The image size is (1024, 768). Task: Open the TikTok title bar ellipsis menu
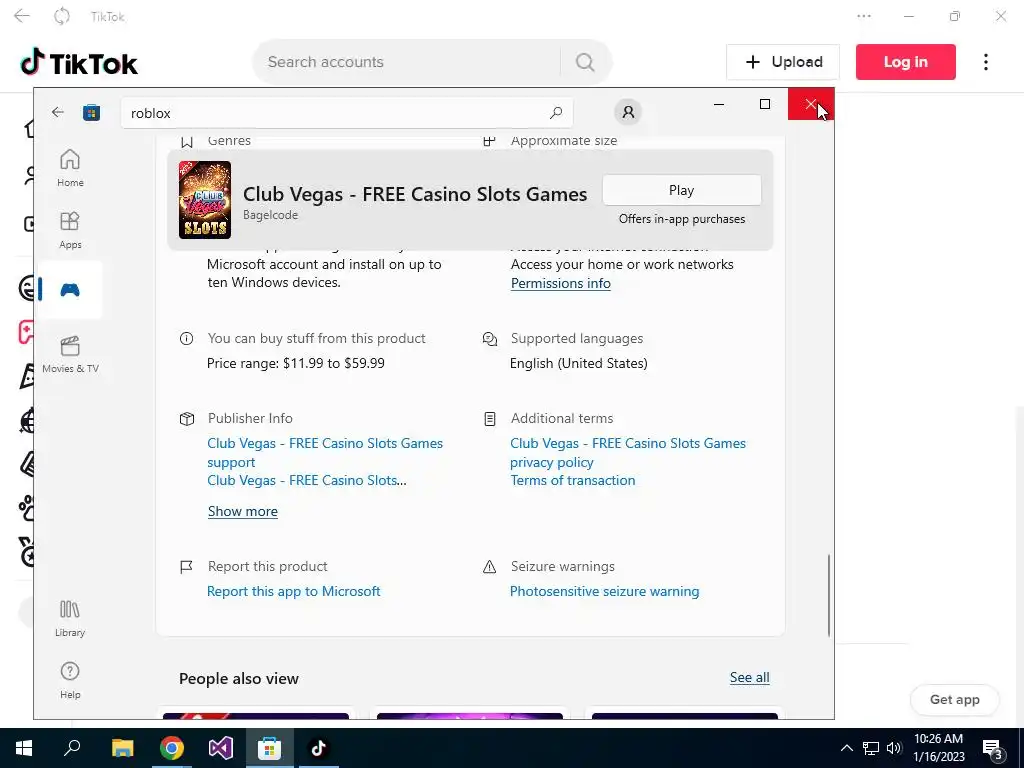pos(863,16)
